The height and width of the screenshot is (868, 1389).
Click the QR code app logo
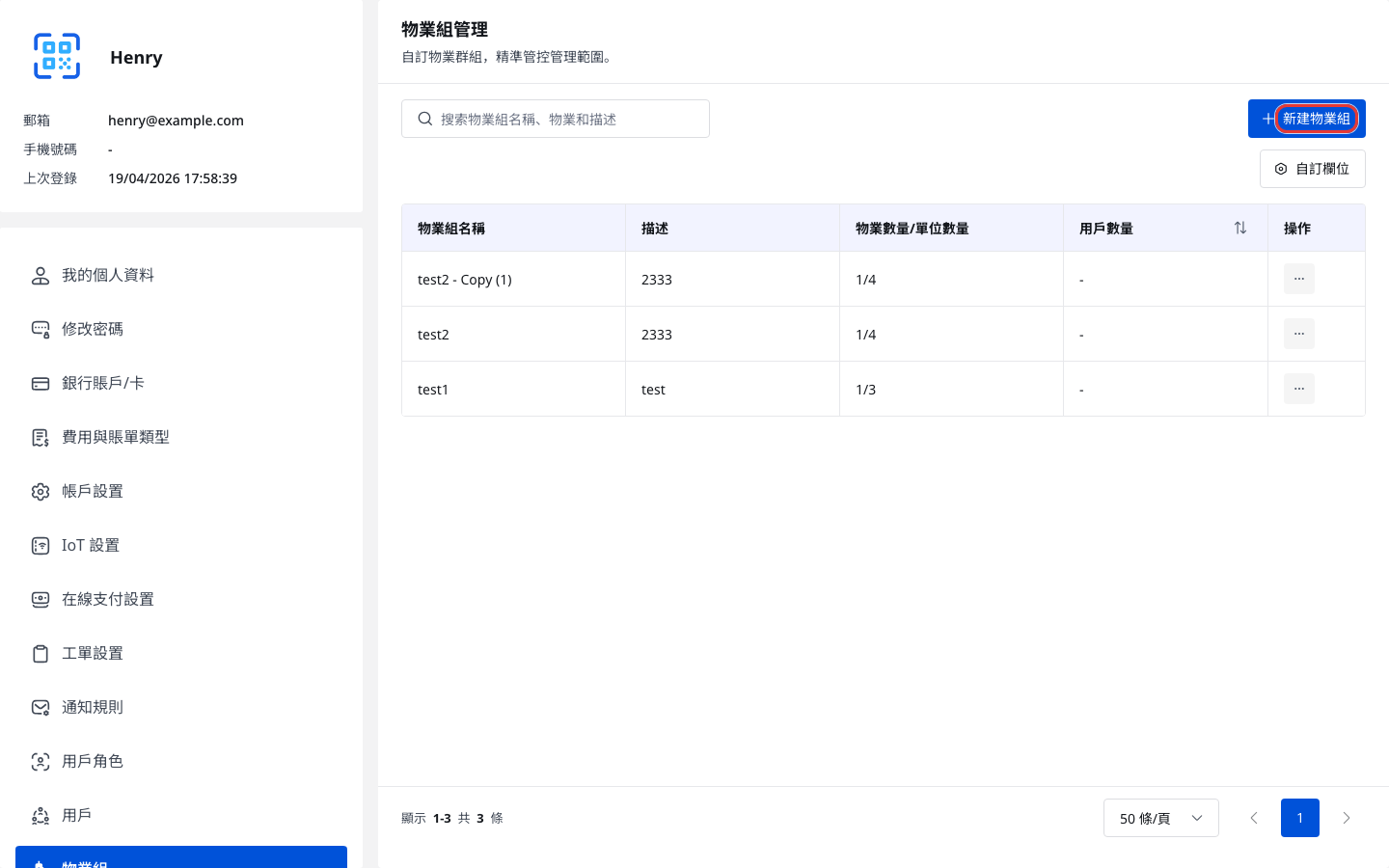click(x=57, y=56)
